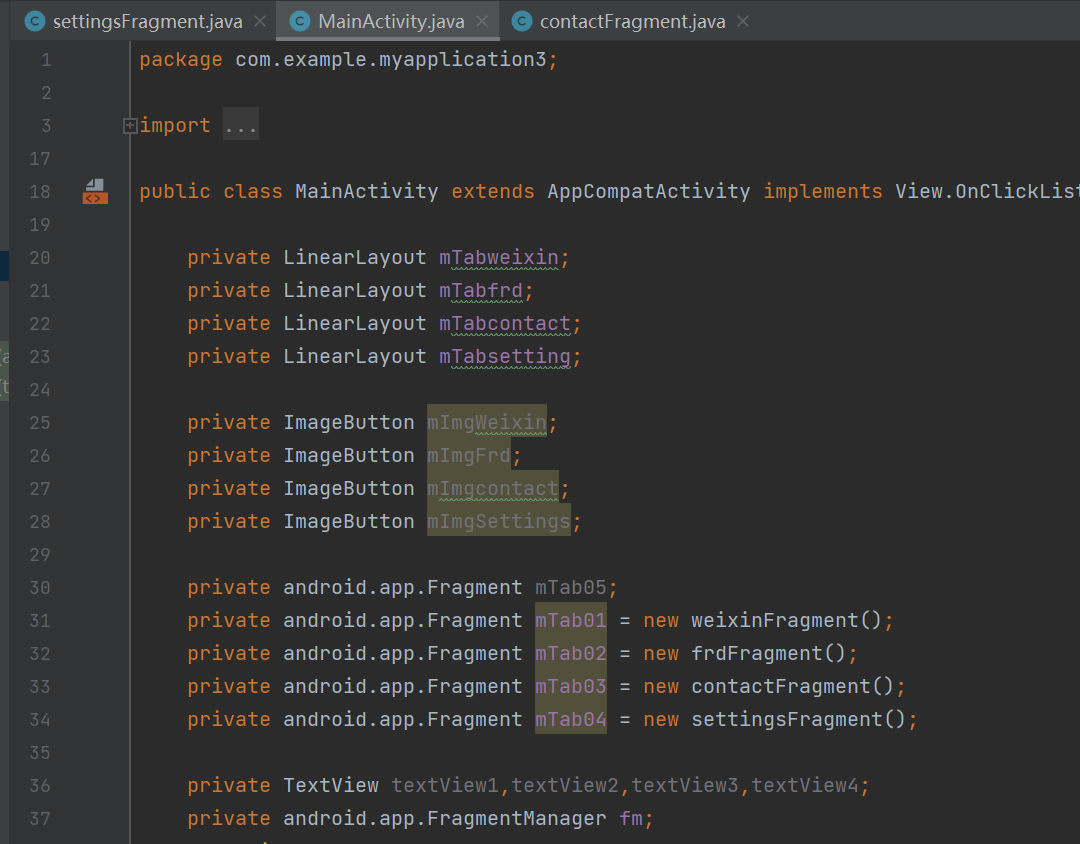Expand the folded import block
Viewport: 1080px width, 844px height.
[x=129, y=126]
